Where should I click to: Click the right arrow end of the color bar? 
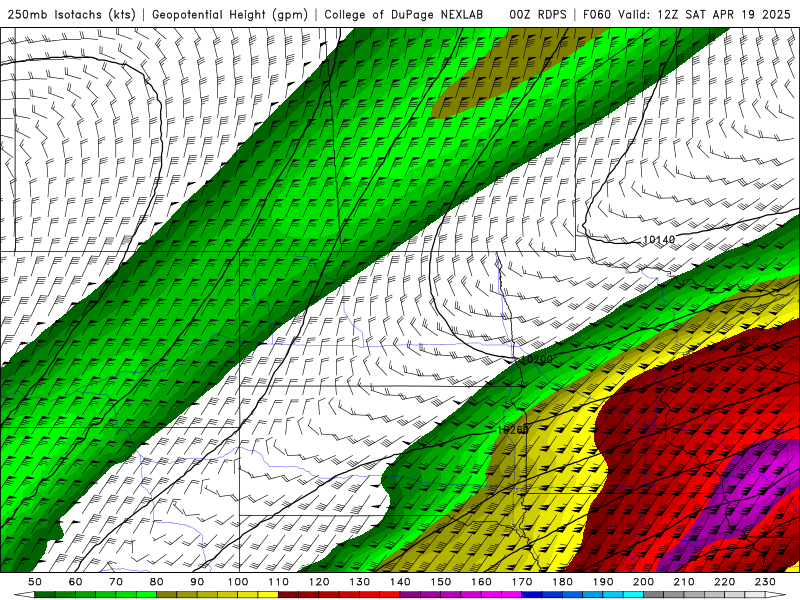click(776, 594)
